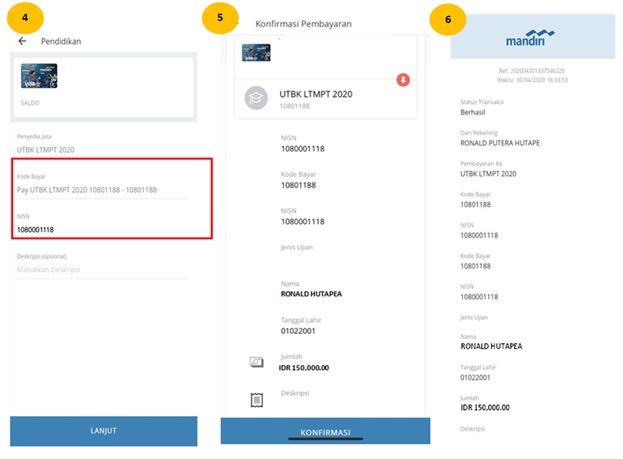Tap the card image in Konfirmasi Pembayaran
This screenshot has width=623, height=459.
pos(256,52)
